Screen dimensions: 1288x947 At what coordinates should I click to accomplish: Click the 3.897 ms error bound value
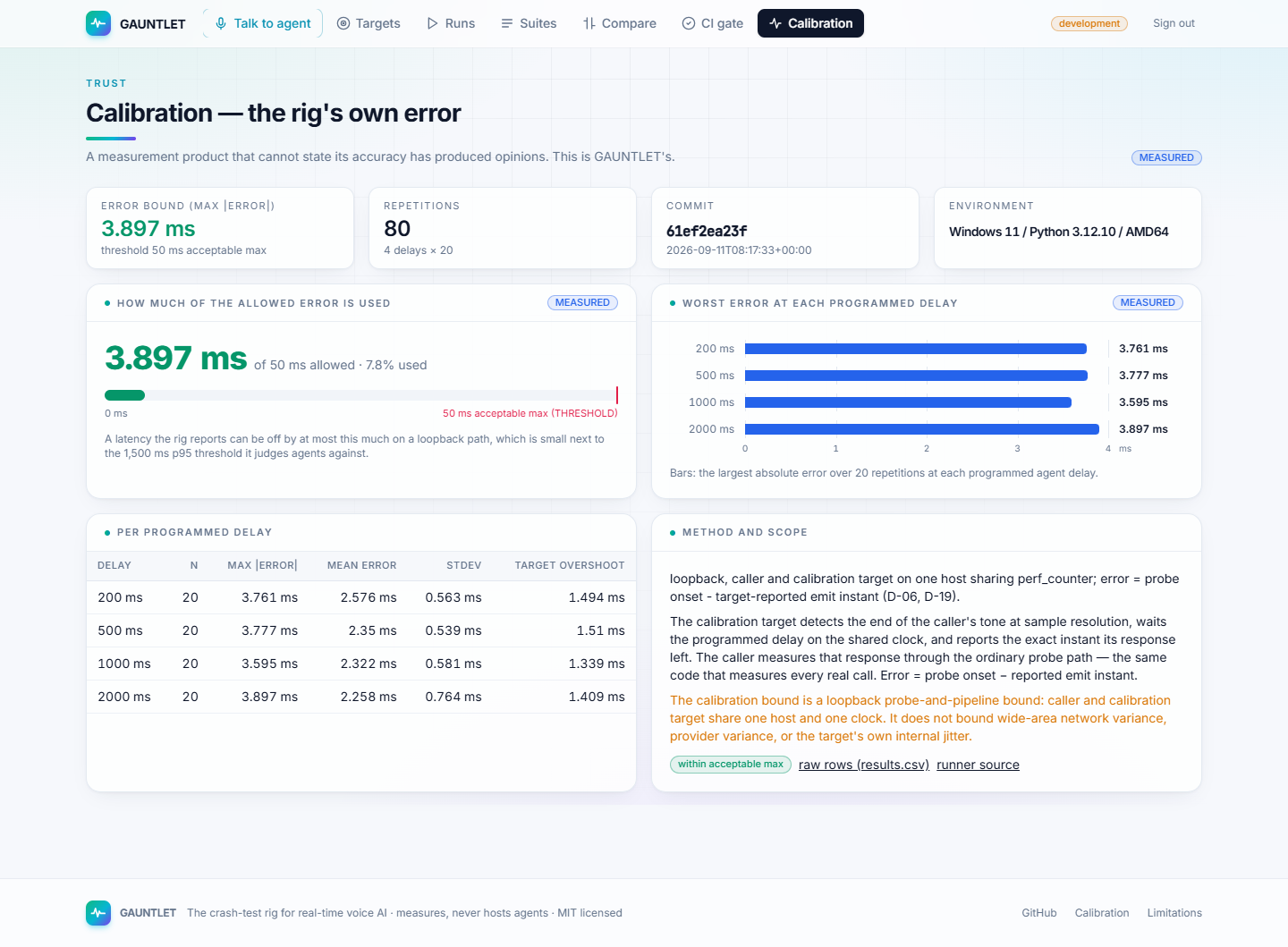point(148,229)
